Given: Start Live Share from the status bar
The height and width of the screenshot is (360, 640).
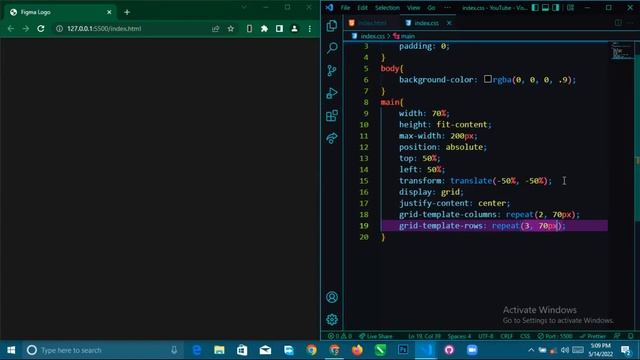Looking at the screenshot, I should click(x=376, y=336).
